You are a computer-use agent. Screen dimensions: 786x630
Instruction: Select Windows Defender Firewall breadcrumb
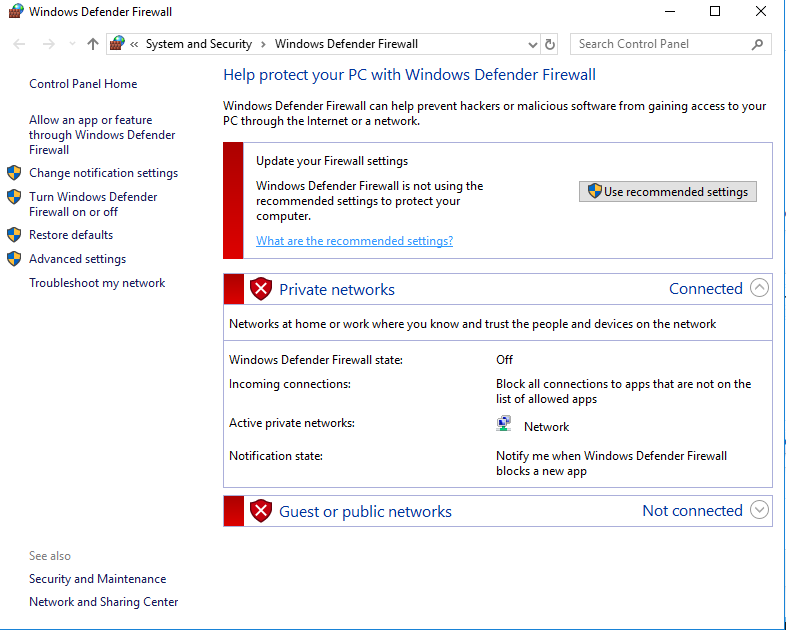point(346,44)
